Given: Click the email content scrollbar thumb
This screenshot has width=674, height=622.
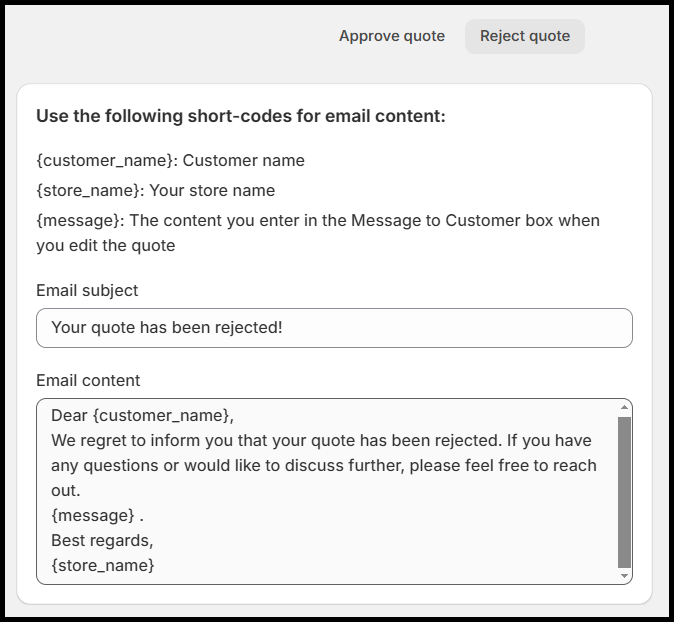Looking at the screenshot, I should pos(625,492).
